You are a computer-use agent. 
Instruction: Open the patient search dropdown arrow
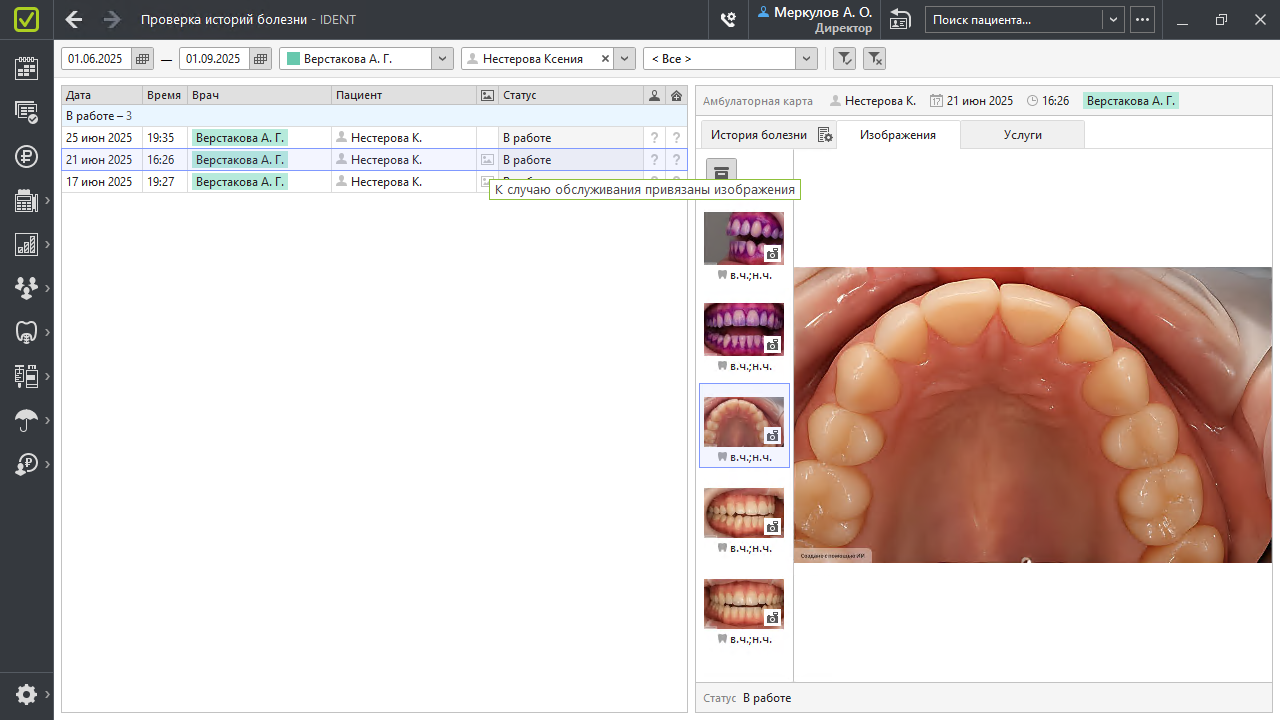[x=1113, y=20]
